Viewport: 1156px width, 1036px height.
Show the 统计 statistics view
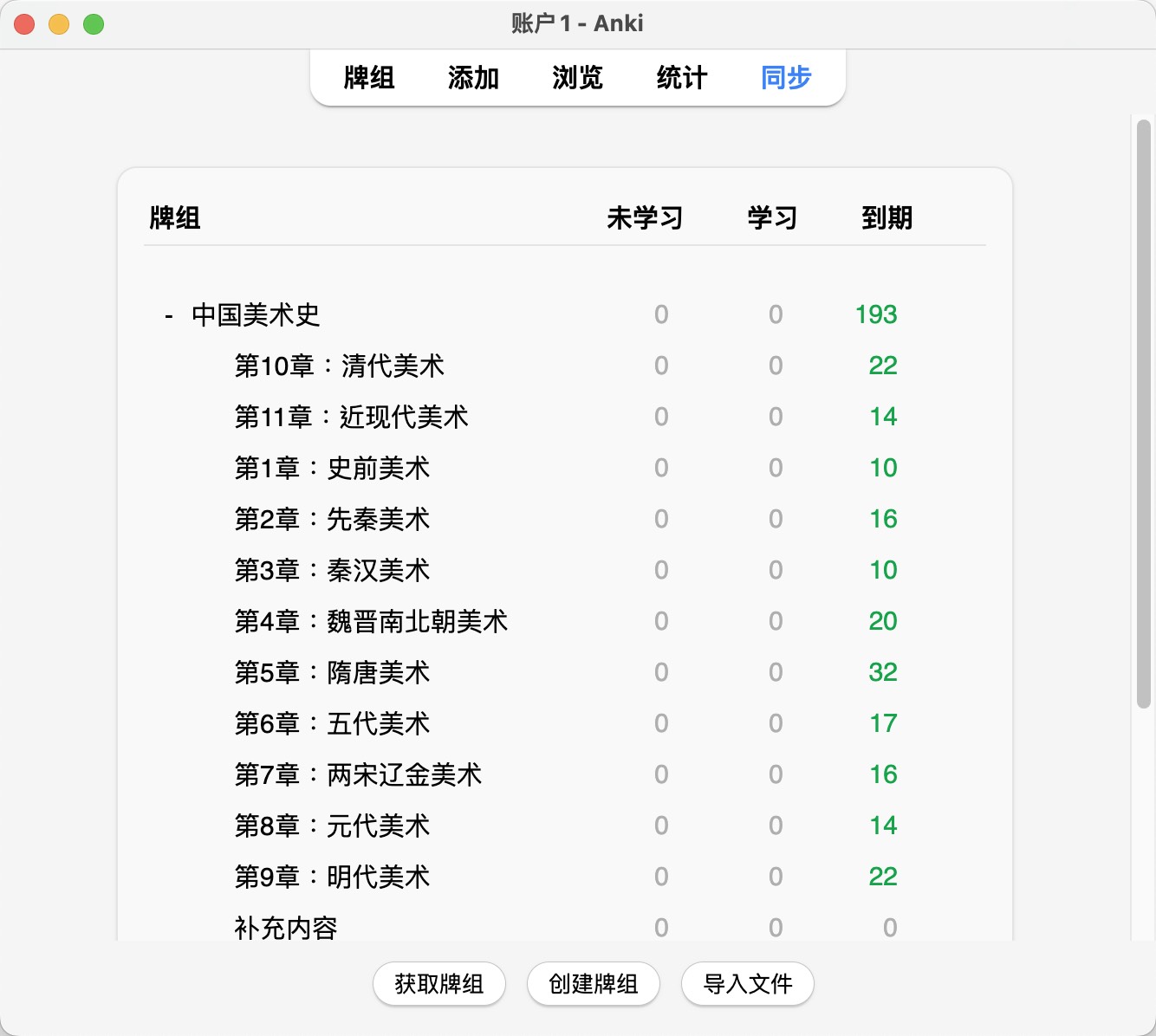(x=682, y=78)
